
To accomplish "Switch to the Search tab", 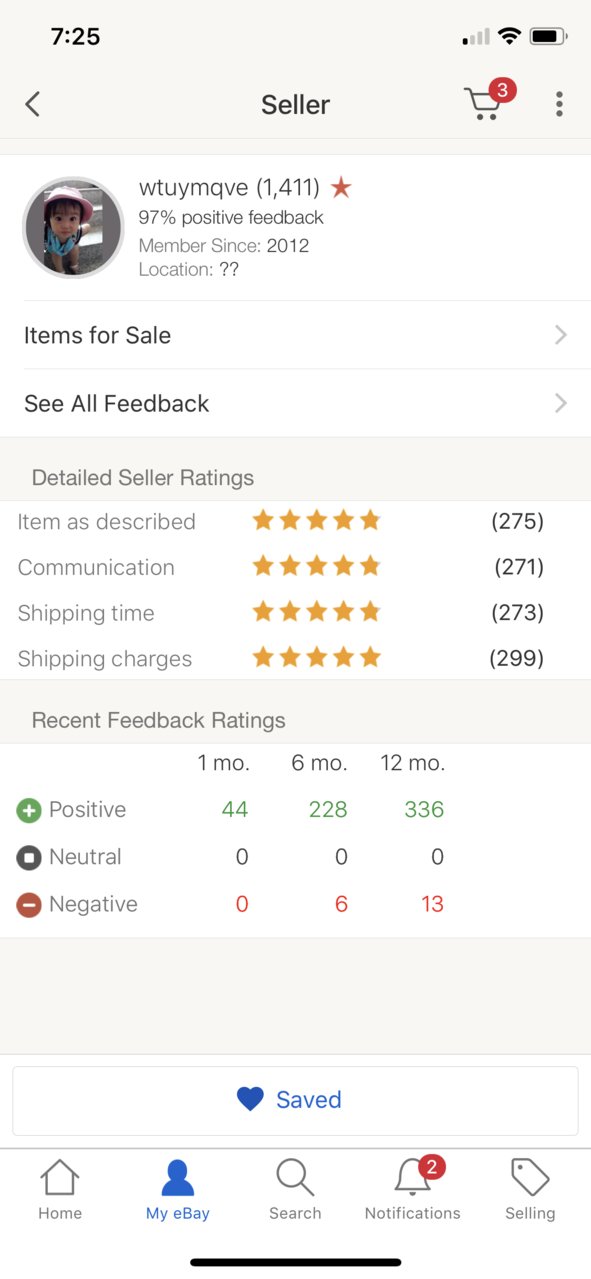I will (295, 1190).
